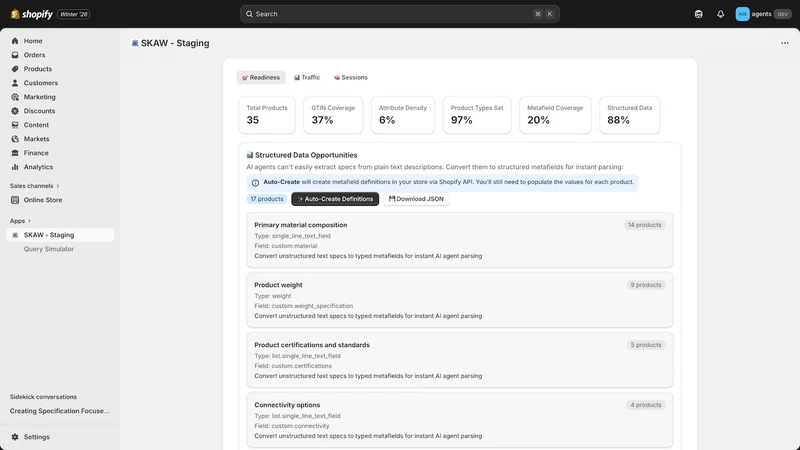Click Primary material composition title

301,225
